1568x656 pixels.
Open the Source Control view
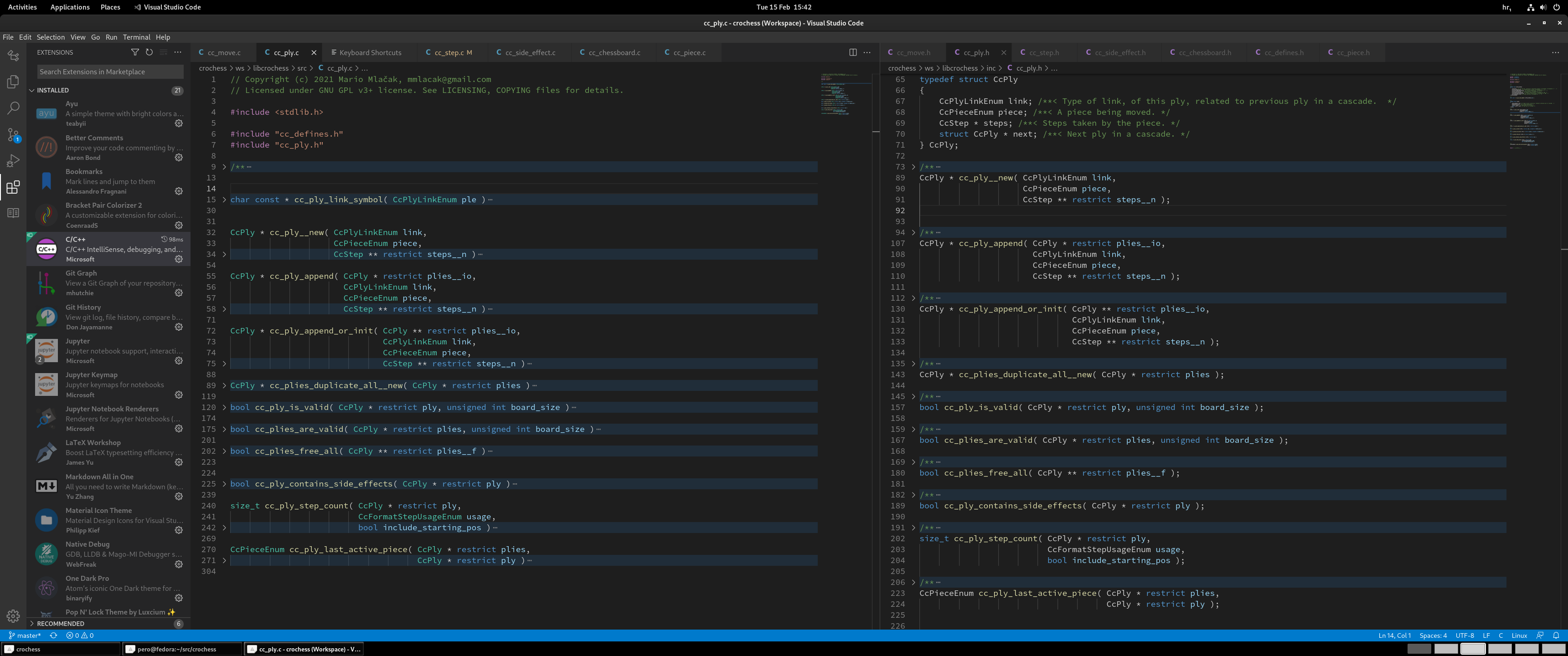(x=13, y=134)
